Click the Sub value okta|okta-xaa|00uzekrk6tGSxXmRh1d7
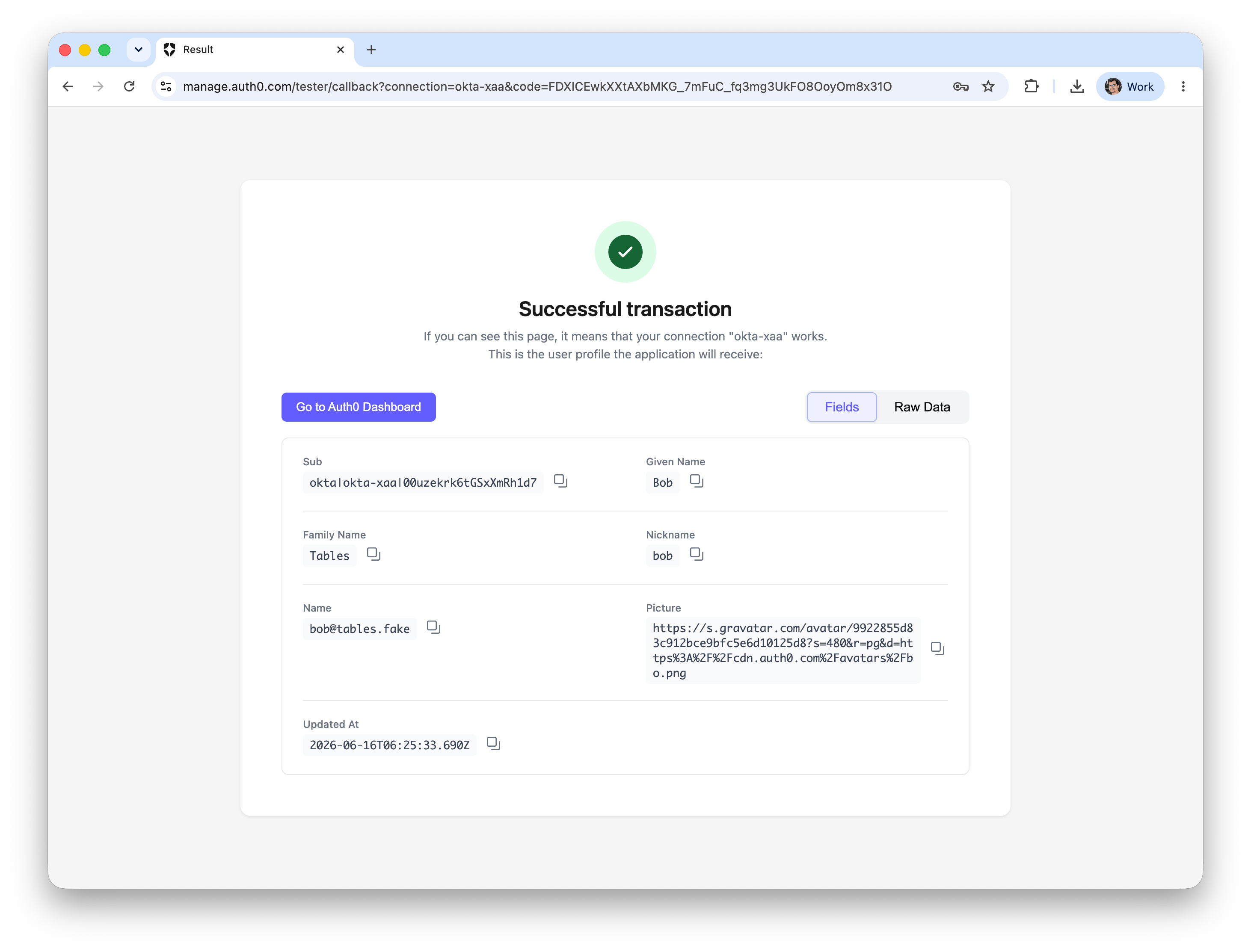 [423, 482]
